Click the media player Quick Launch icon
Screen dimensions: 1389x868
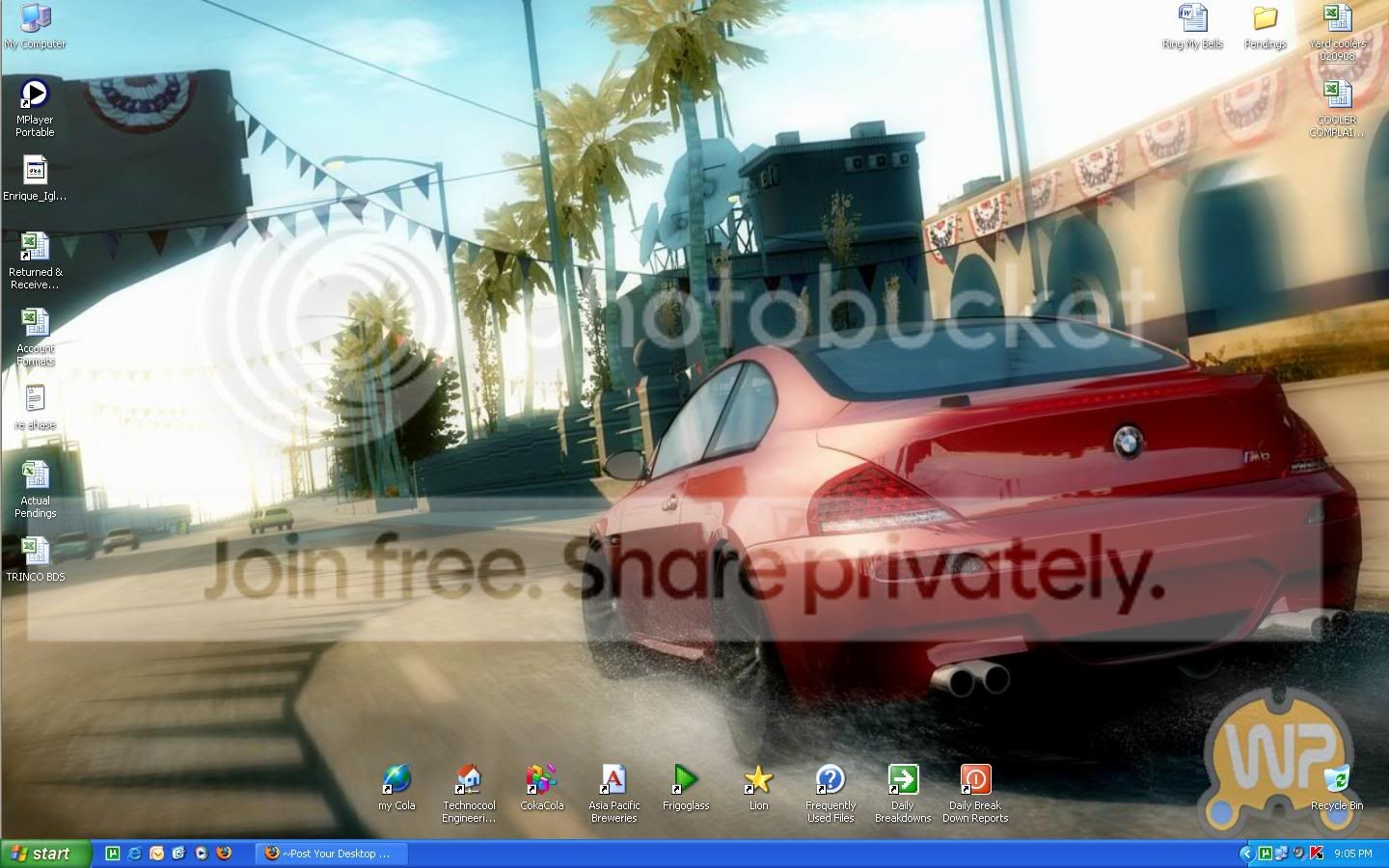[x=202, y=854]
